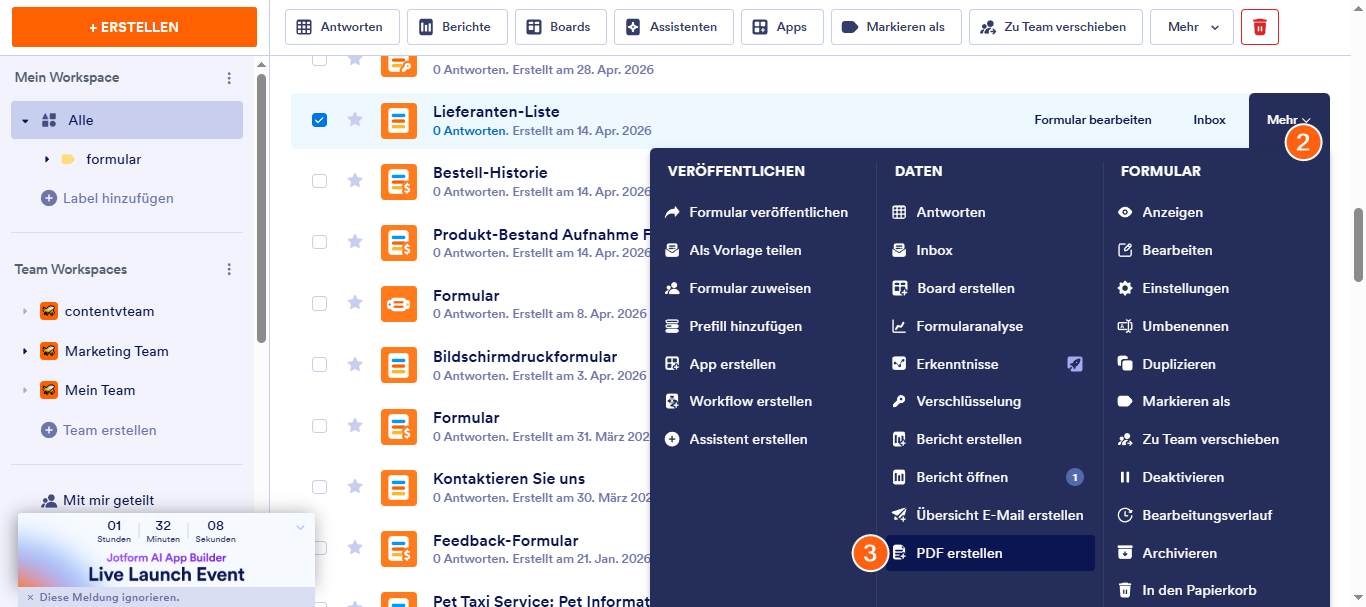Open Einstellungen menu item
Screen dimensions: 1366x607
pos(1174,288)
